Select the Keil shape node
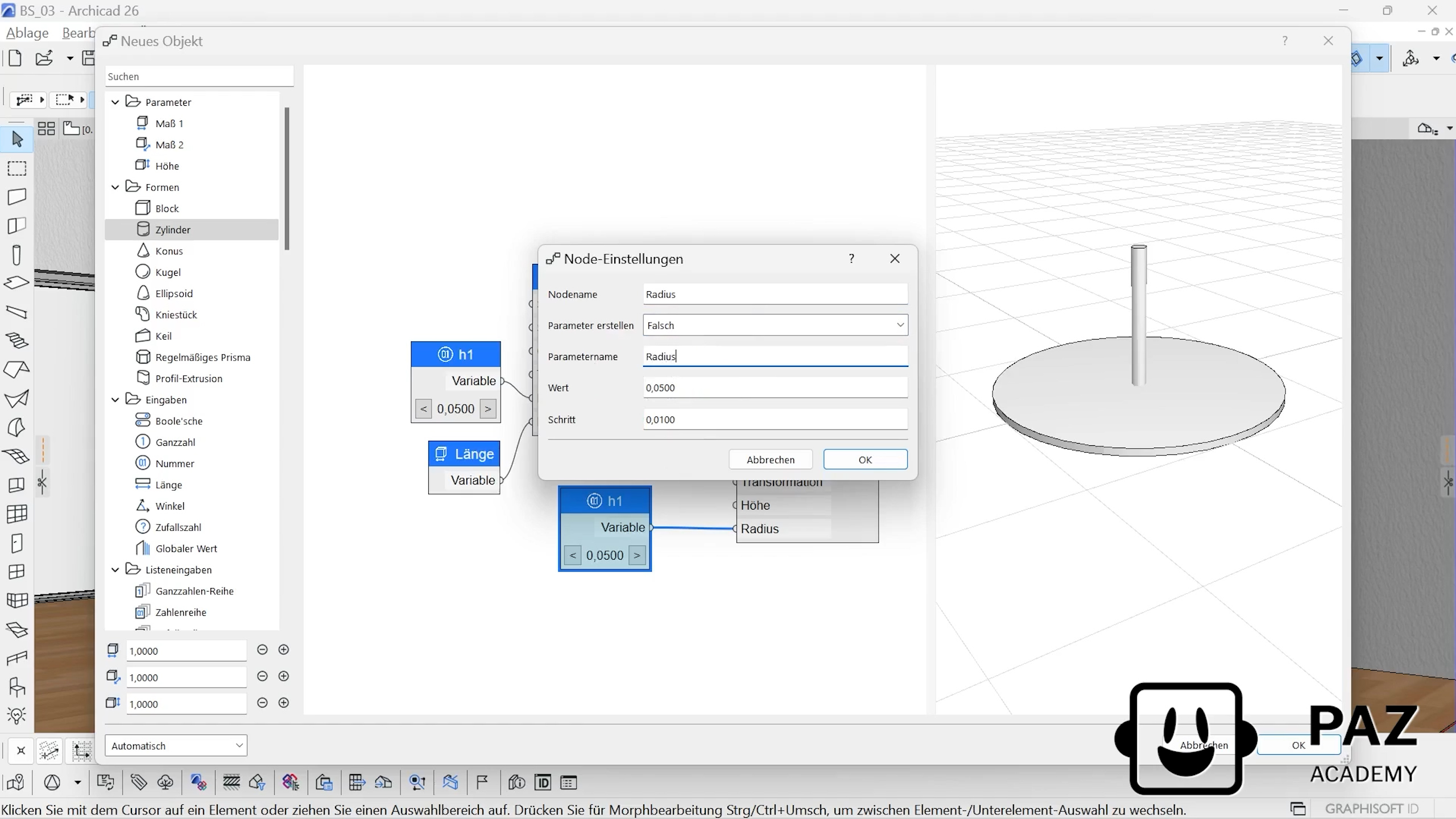Image resolution: width=1456 pixels, height=819 pixels. [x=163, y=336]
